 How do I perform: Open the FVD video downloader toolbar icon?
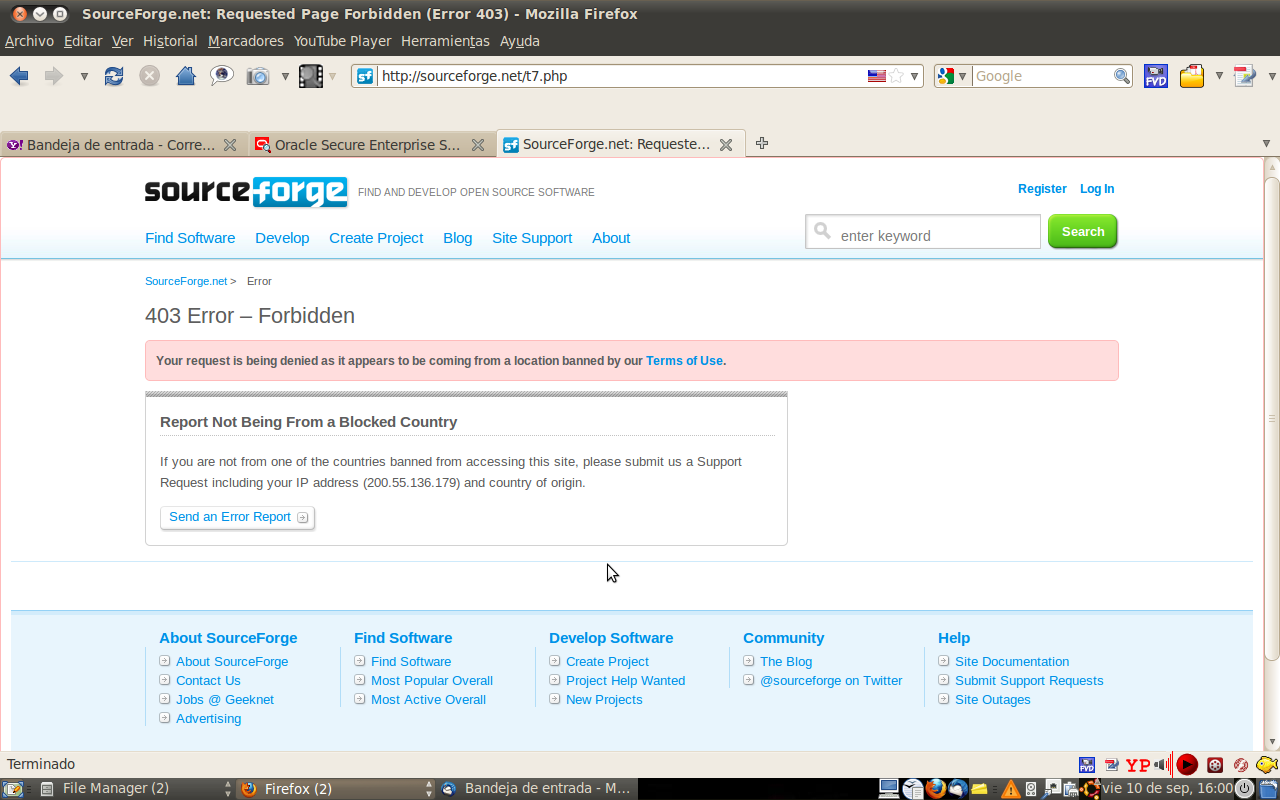coord(1156,76)
